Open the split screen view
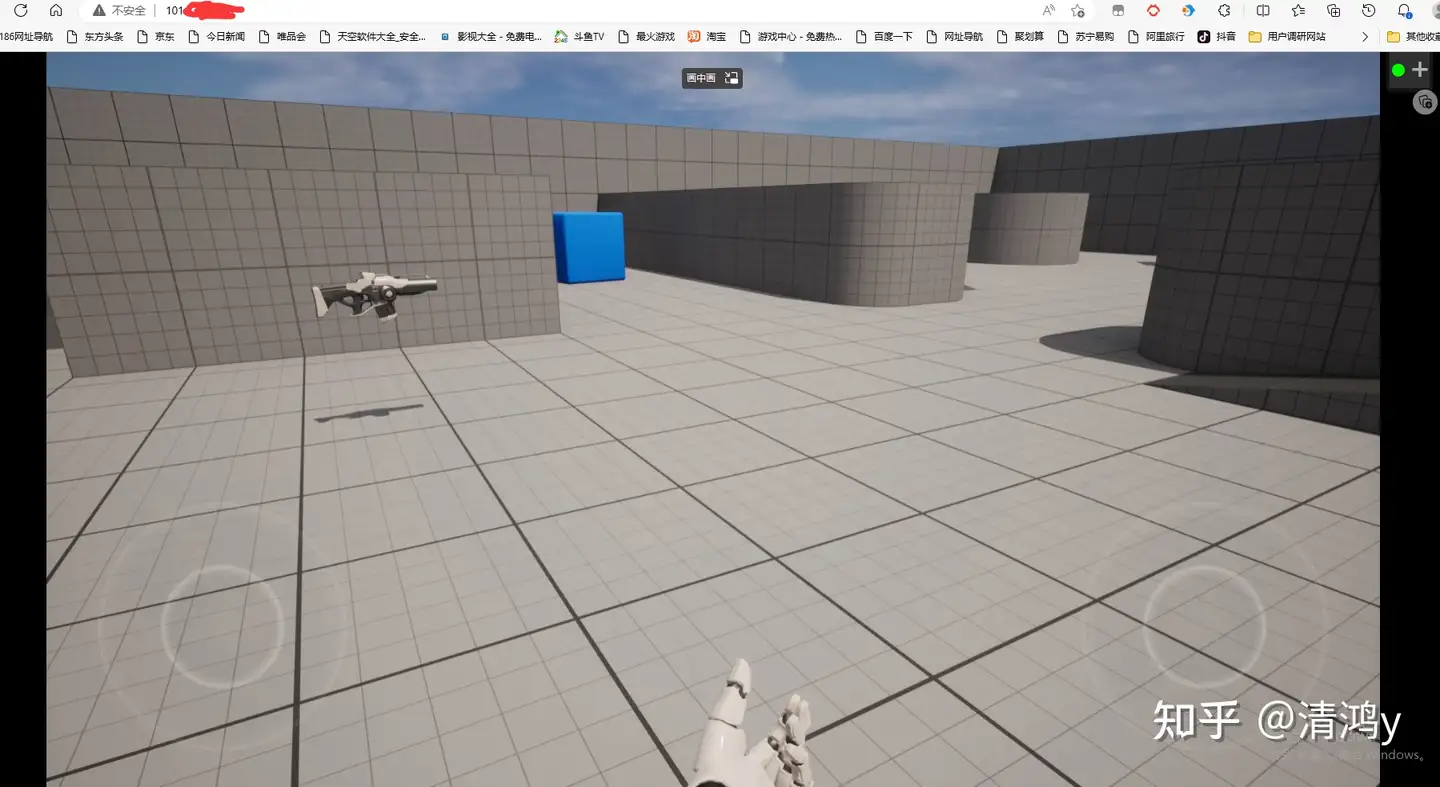Viewport: 1440px width, 787px height. click(1263, 10)
